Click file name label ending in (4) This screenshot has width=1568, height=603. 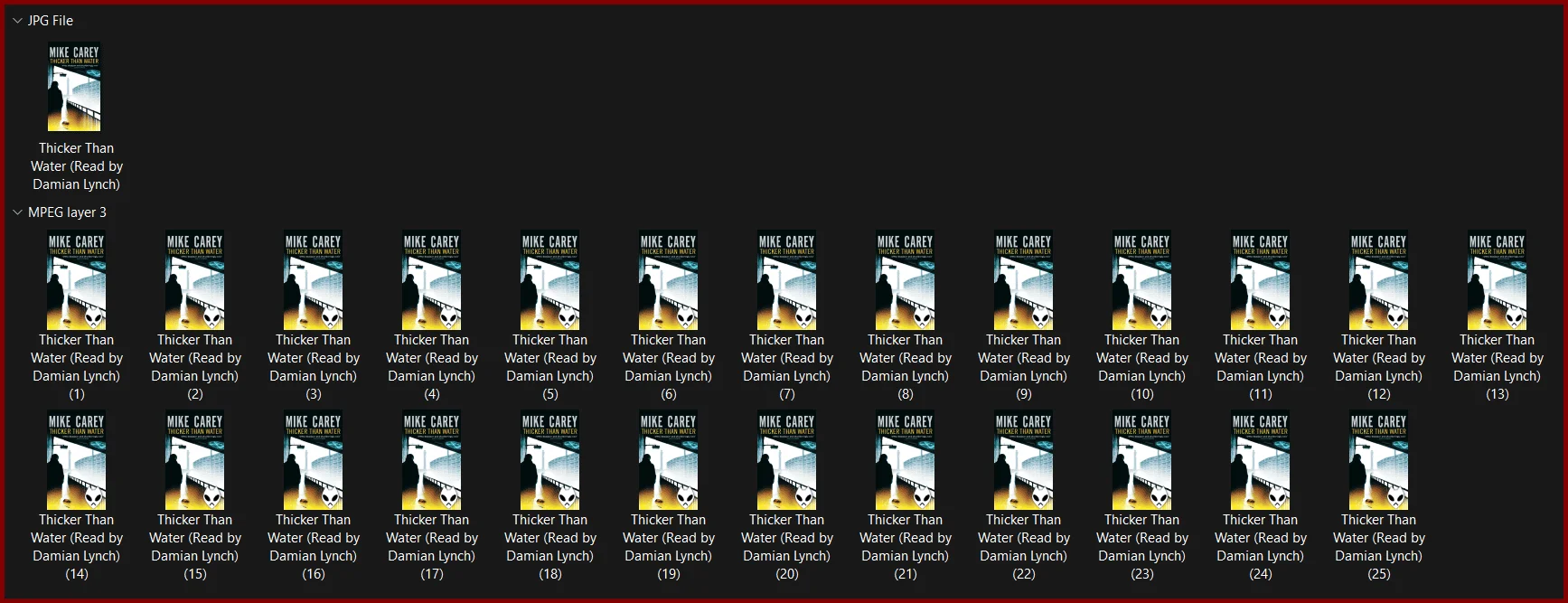pos(432,367)
